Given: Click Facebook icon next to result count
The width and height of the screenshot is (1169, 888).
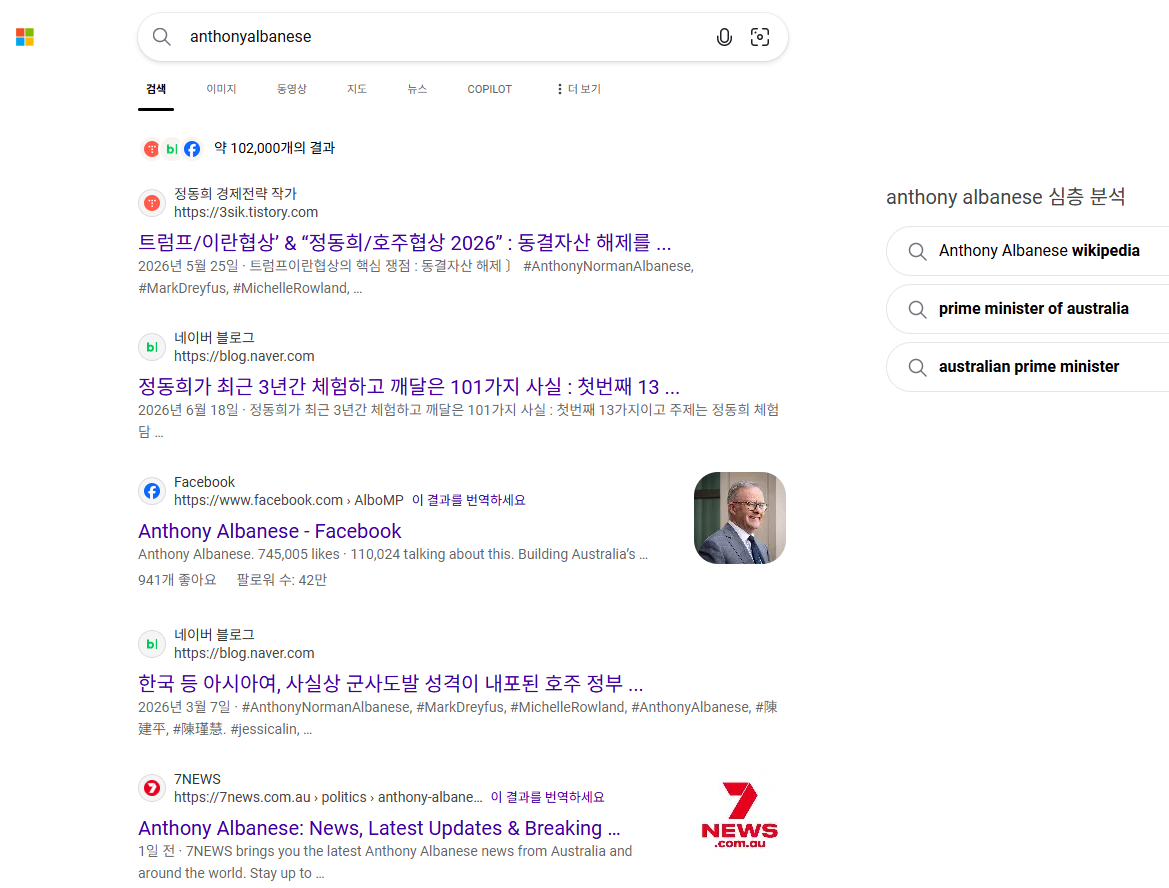Looking at the screenshot, I should click(x=192, y=149).
